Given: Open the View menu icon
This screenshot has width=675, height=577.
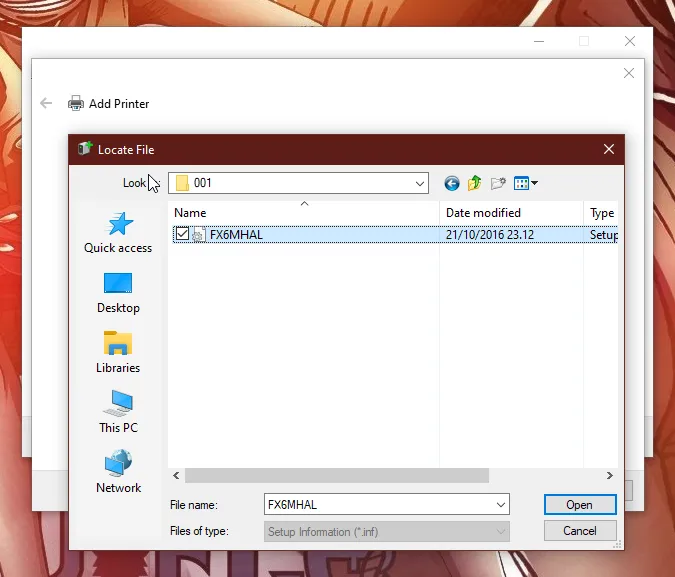Looking at the screenshot, I should click(x=525, y=183).
